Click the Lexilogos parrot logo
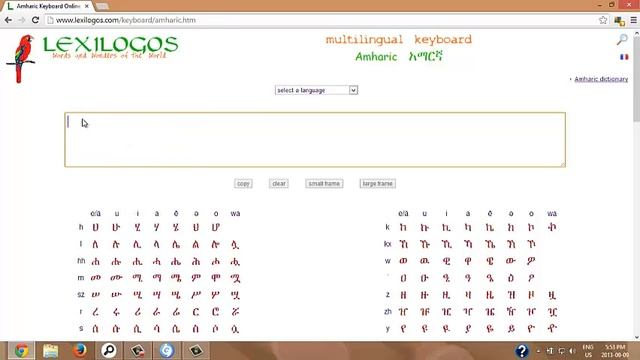 (x=20, y=58)
